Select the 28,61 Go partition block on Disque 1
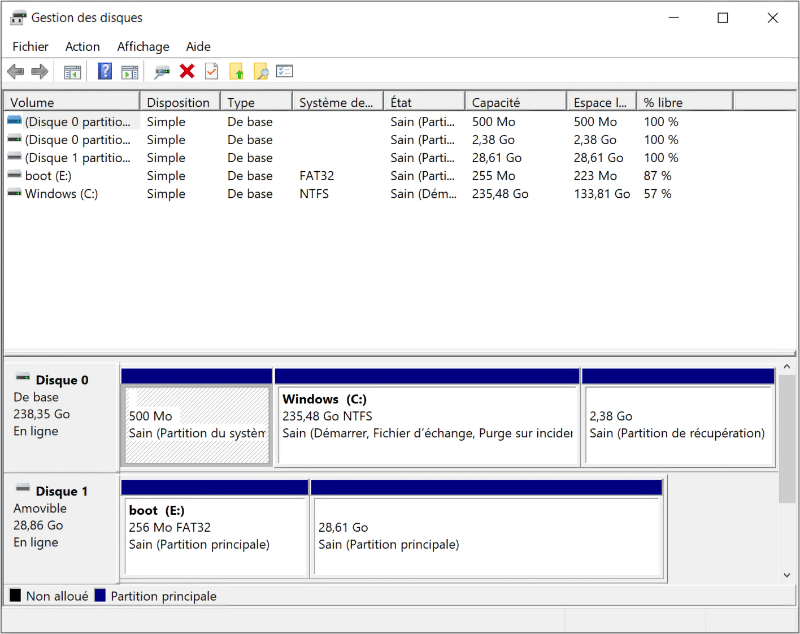 [487, 528]
